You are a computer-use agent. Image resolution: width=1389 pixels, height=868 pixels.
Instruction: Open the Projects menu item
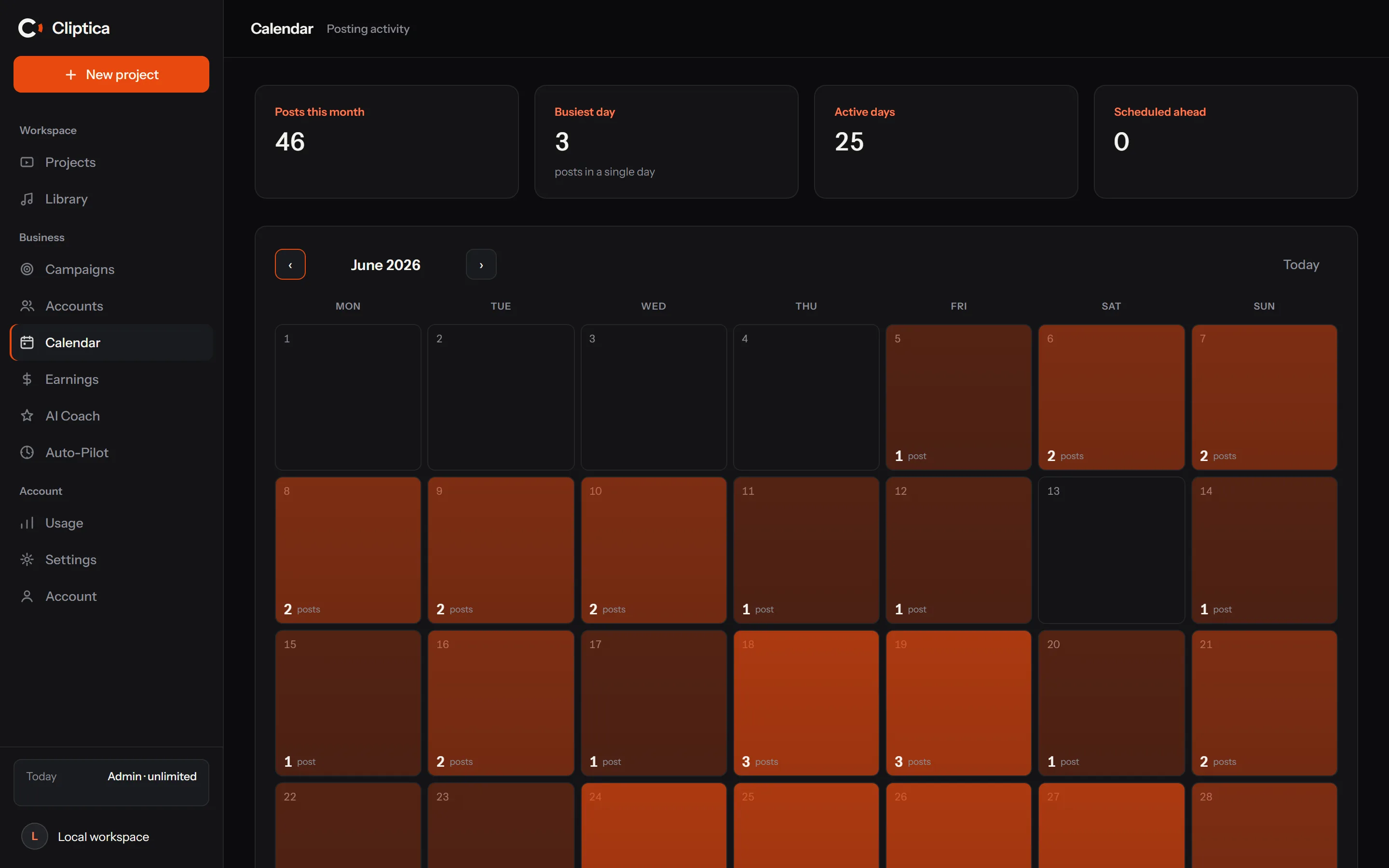pos(111,163)
